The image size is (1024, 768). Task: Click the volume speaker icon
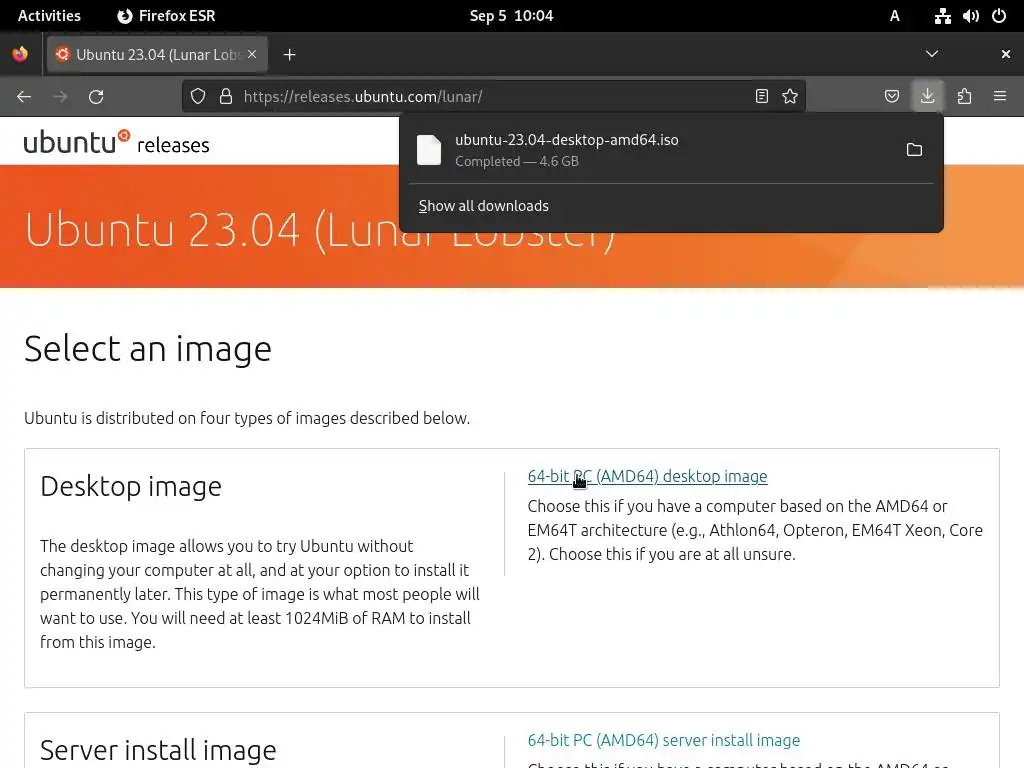tap(970, 16)
